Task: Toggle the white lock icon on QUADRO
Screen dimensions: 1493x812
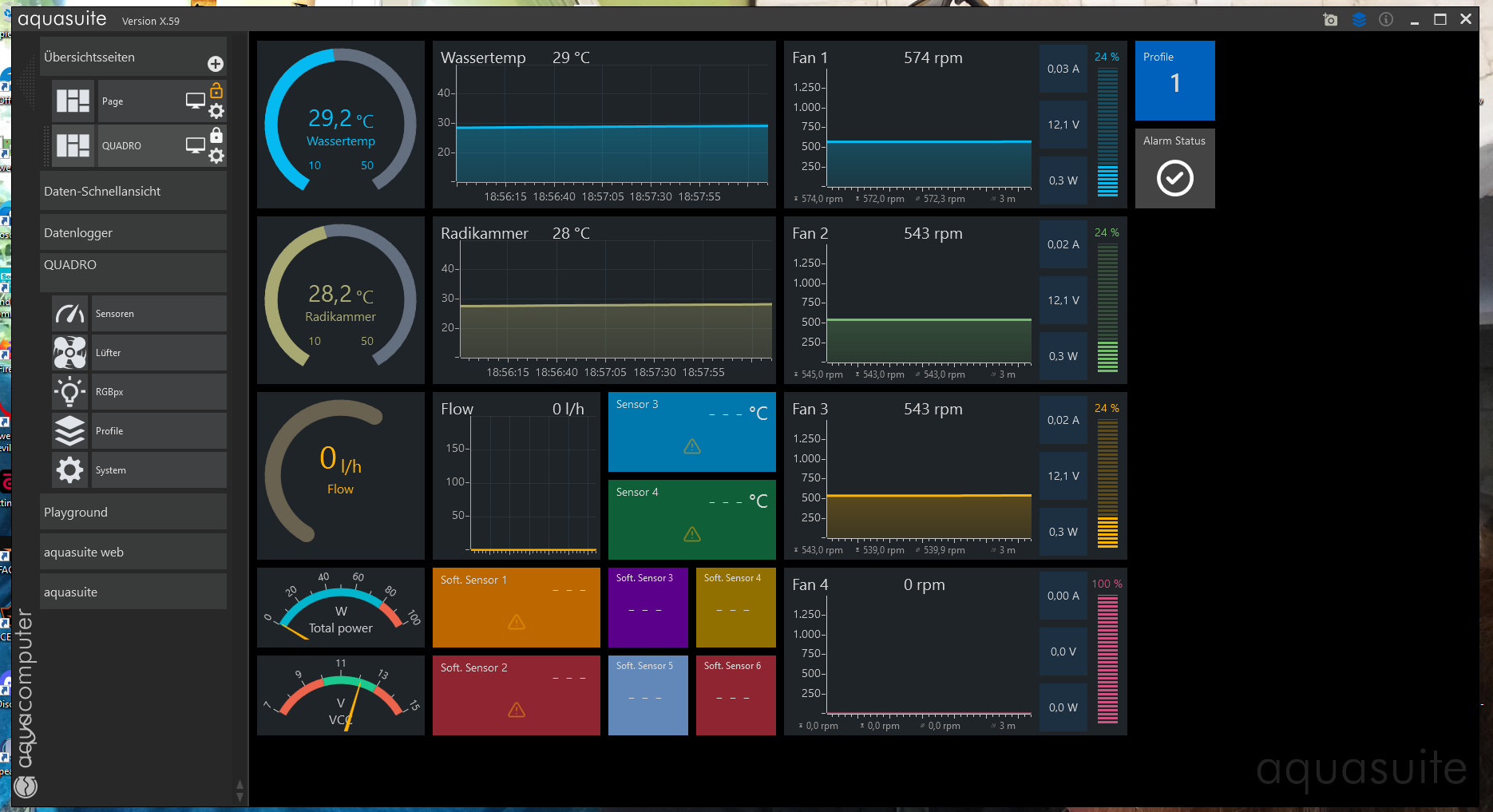Action: (216, 135)
